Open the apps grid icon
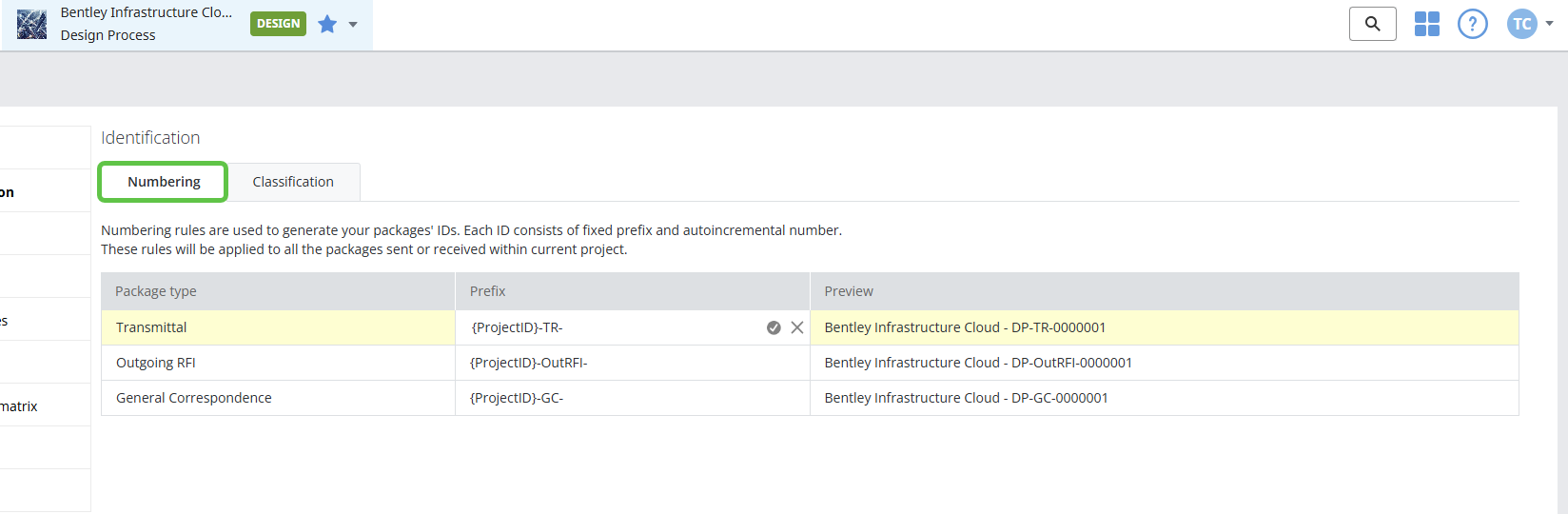Screen dimensions: 1568x514 tap(1426, 24)
